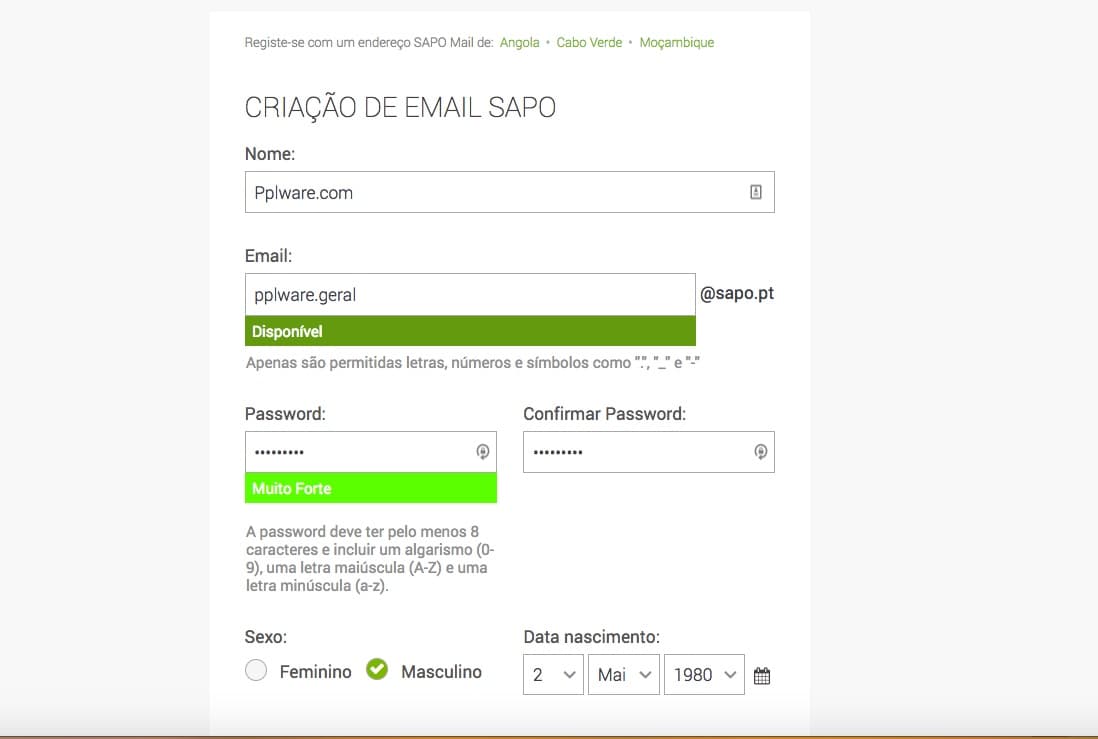Open the year dropdown showing 1980

point(704,675)
